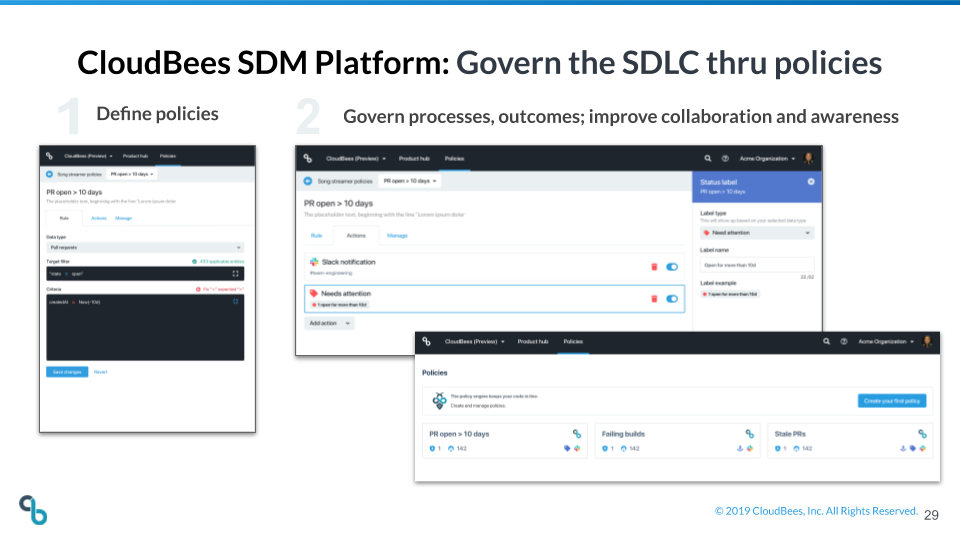Click the CloudBees logo in the Define policies window
960x540 pixels.
[50, 156]
